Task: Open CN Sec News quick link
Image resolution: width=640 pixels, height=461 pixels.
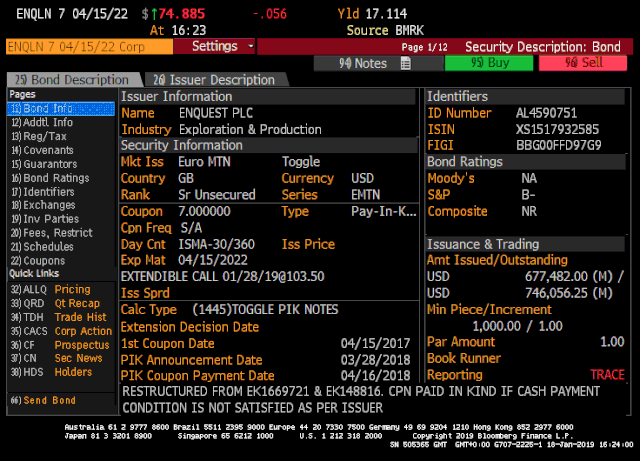Action: pyautogui.click(x=56, y=358)
